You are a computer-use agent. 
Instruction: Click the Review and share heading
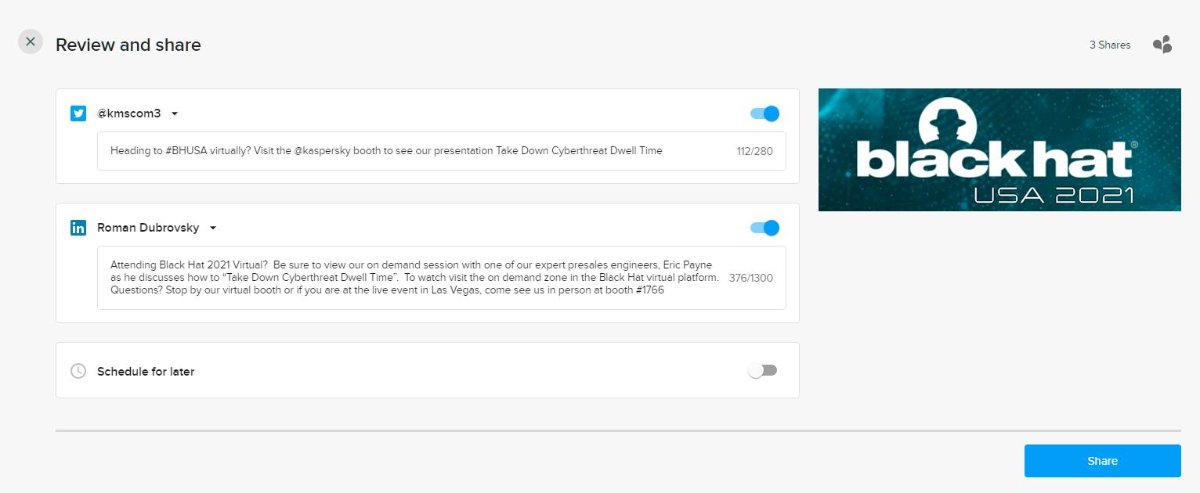click(128, 45)
